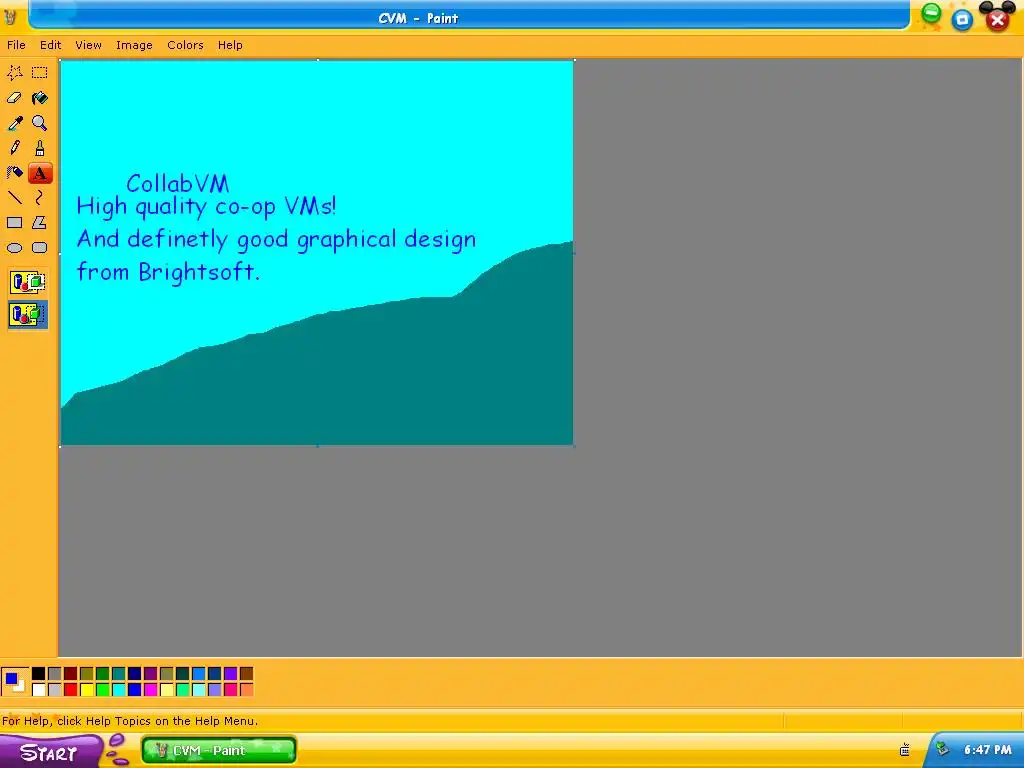Select the Free-Form Select tool
This screenshot has height=768, width=1024.
pos(14,72)
